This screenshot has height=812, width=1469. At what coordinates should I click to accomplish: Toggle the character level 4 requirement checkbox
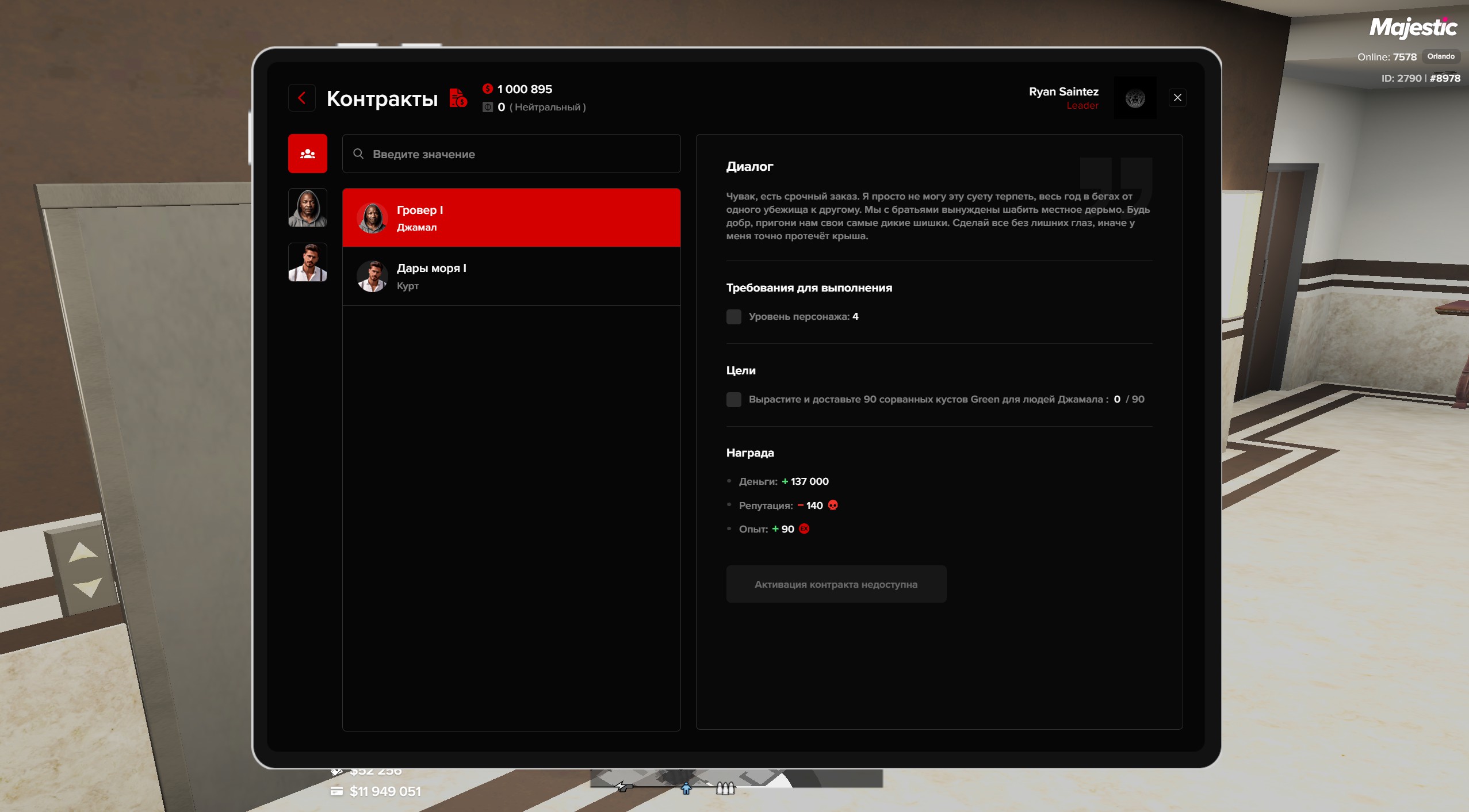pyautogui.click(x=733, y=316)
